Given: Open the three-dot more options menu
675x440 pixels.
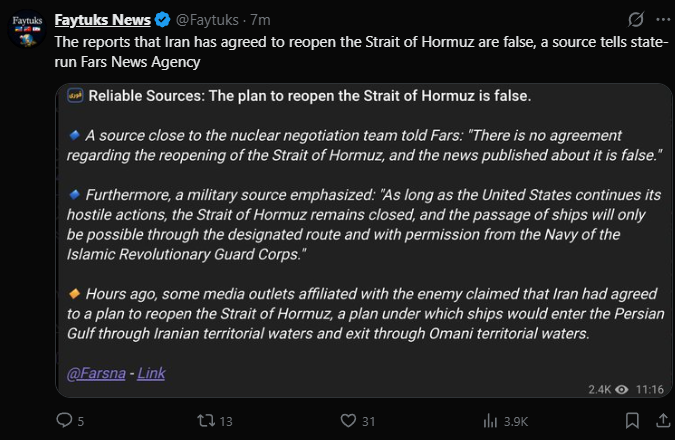Looking at the screenshot, I should click(663, 19).
